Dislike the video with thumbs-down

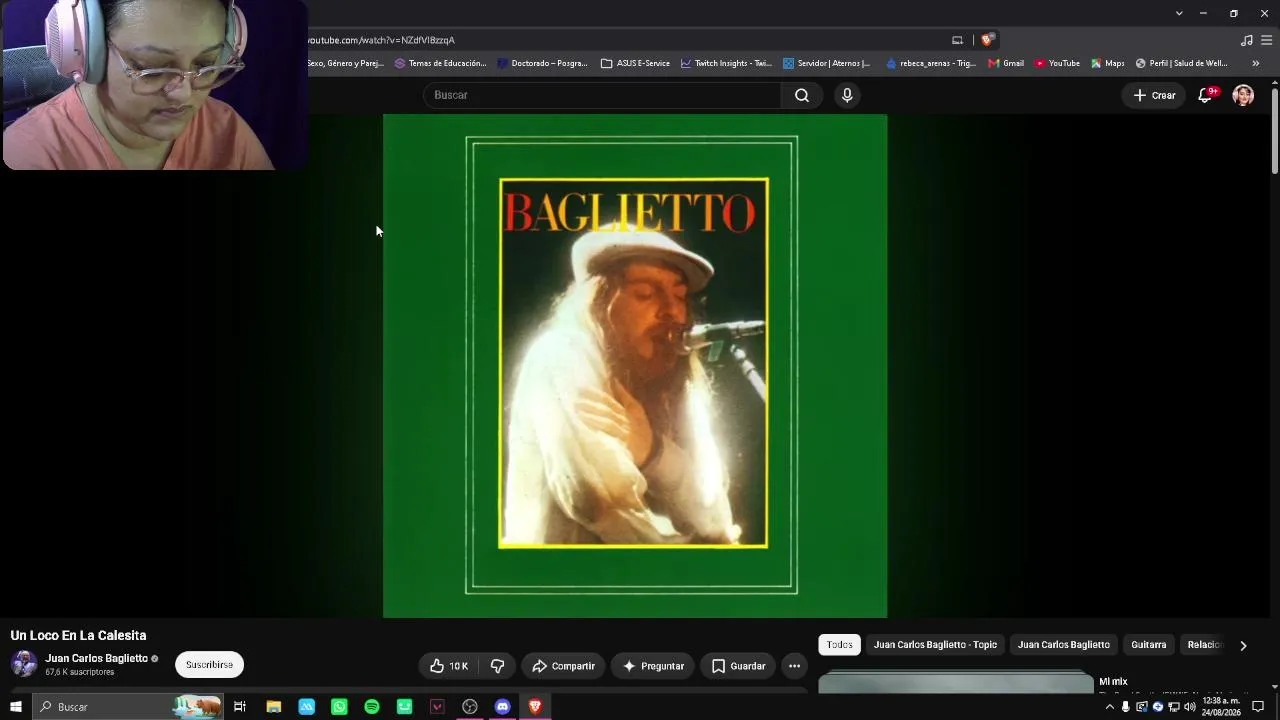[497, 666]
